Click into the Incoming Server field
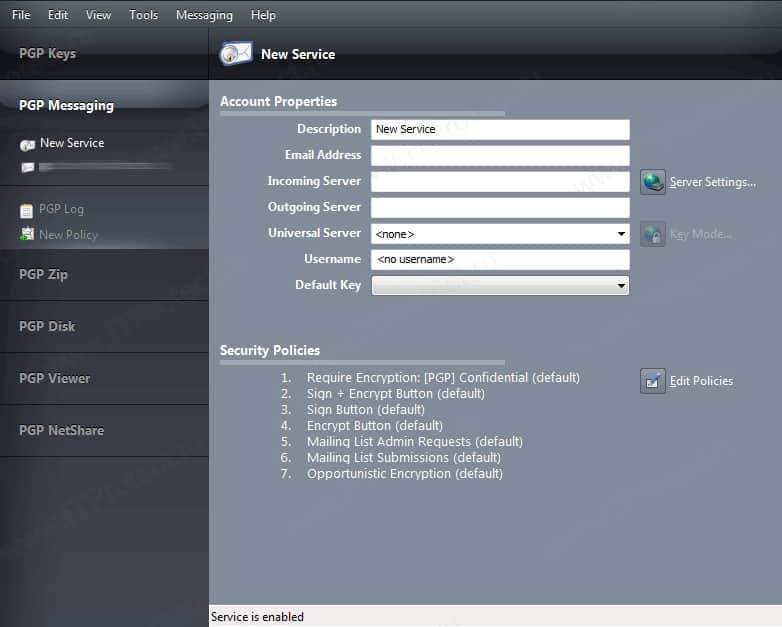The height and width of the screenshot is (627, 782). coord(500,181)
